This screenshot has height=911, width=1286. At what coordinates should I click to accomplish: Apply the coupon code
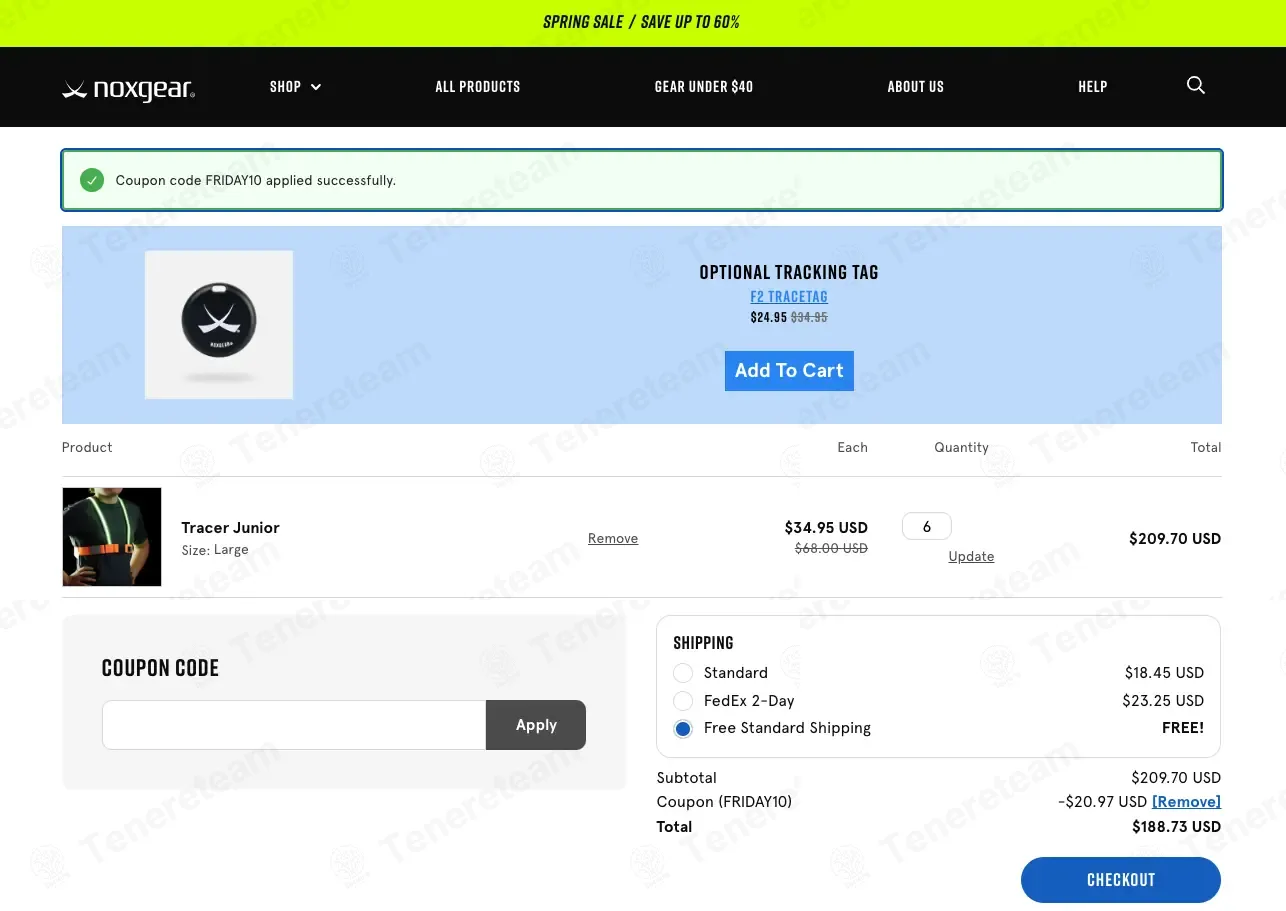coord(536,725)
